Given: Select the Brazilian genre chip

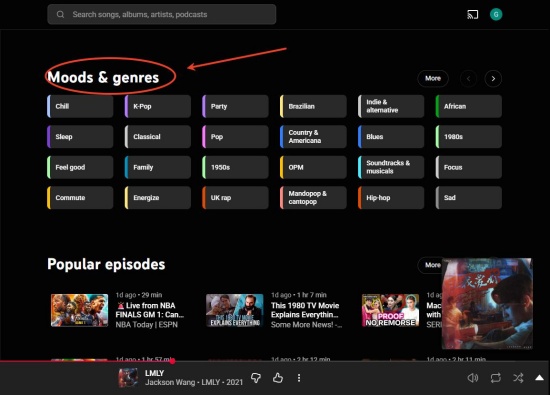Looking at the screenshot, I should [313, 106].
